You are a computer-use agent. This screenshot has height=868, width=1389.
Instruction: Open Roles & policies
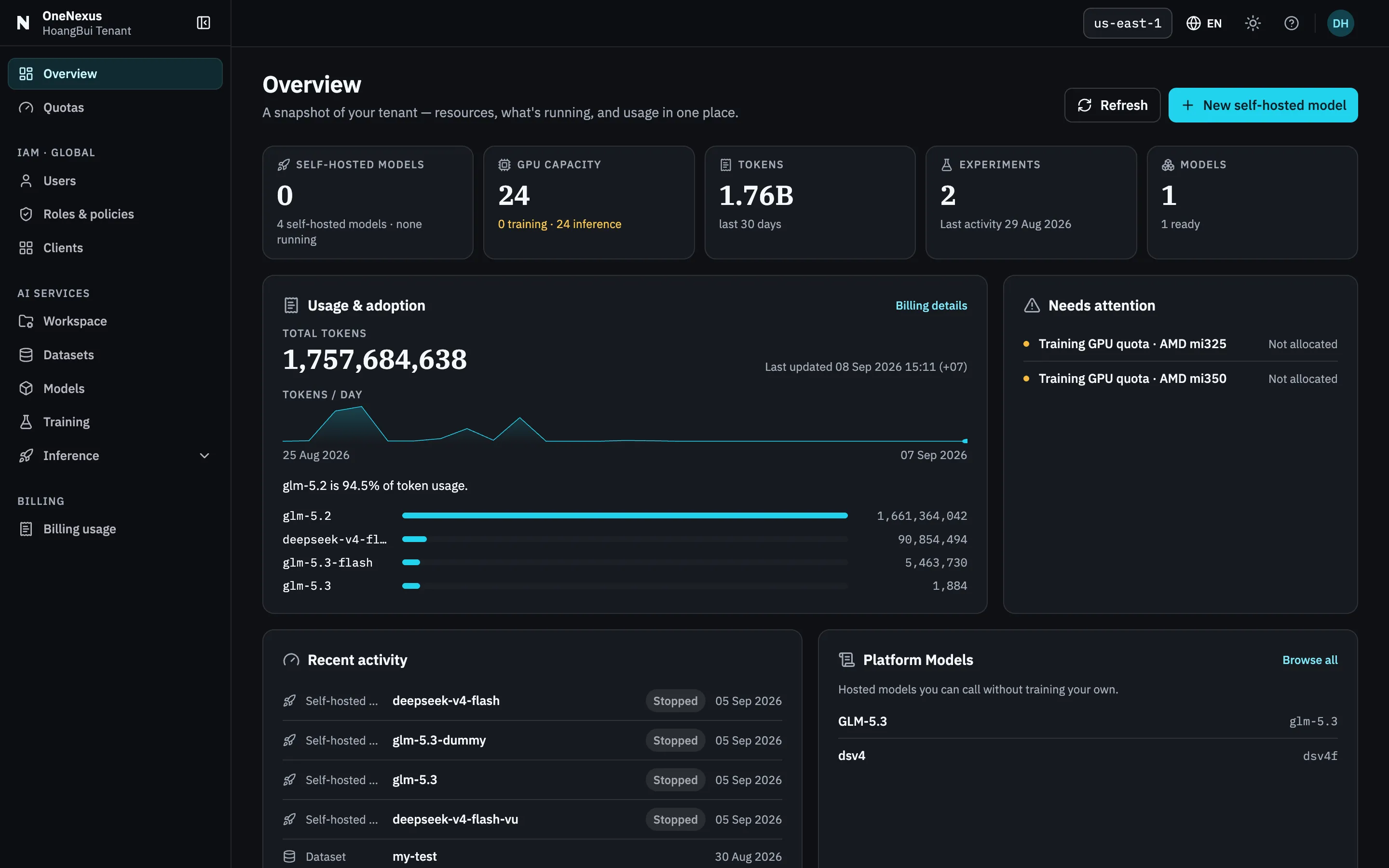point(115,214)
